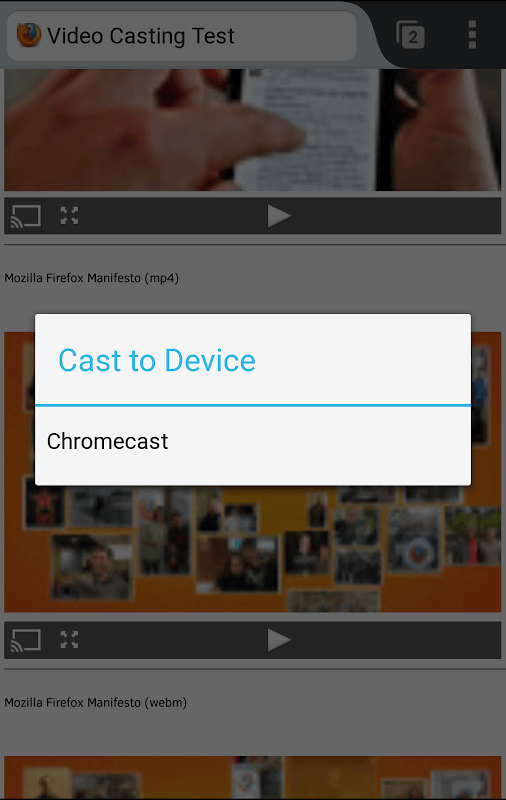Enter fullscreen on the mp4 Manifesto video
This screenshot has height=800, width=506.
pos(69,640)
